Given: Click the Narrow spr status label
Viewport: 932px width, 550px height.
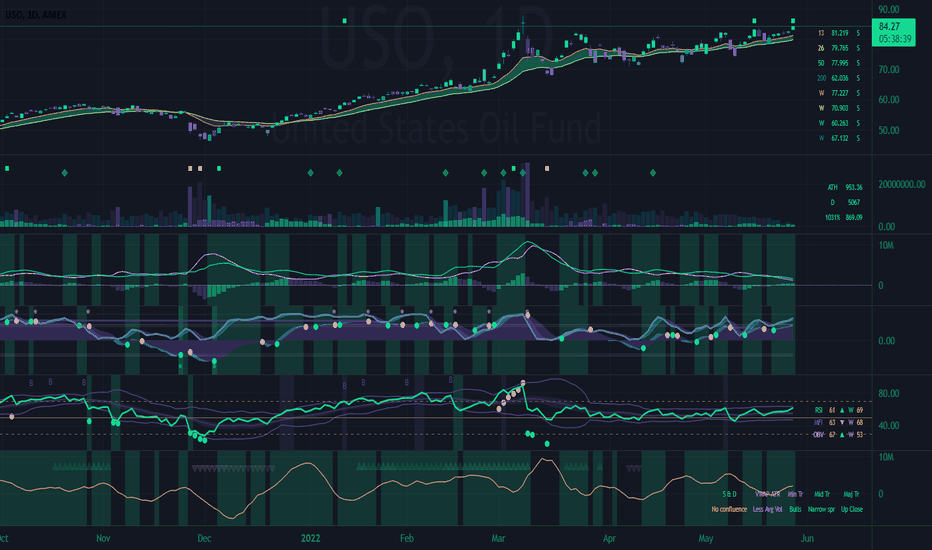Looking at the screenshot, I should pos(821,510).
